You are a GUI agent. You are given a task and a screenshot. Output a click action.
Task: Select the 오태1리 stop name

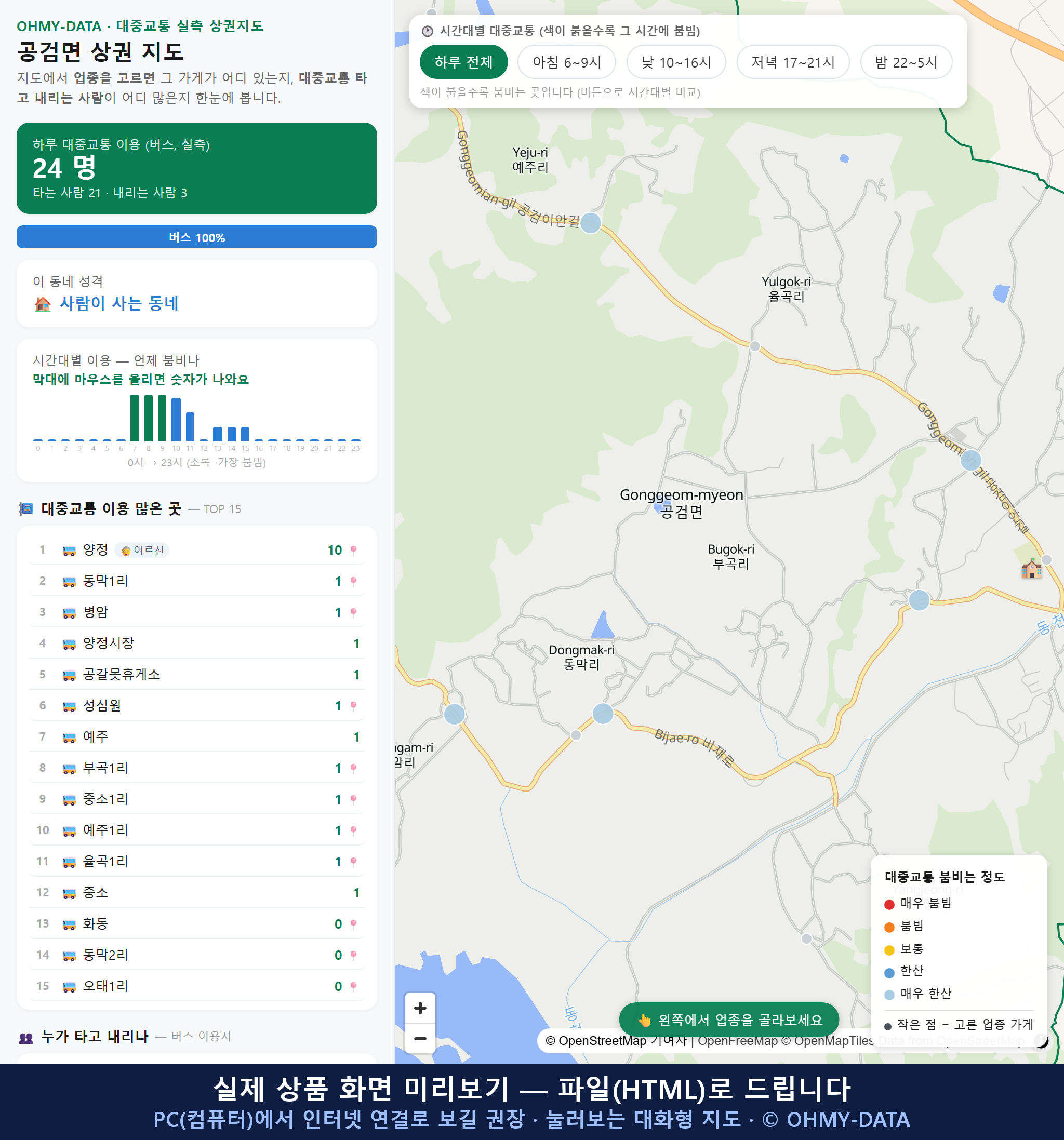click(105, 986)
